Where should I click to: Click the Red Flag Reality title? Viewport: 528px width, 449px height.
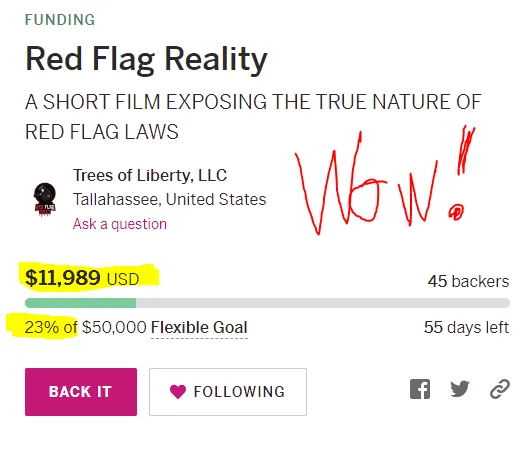click(x=146, y=59)
